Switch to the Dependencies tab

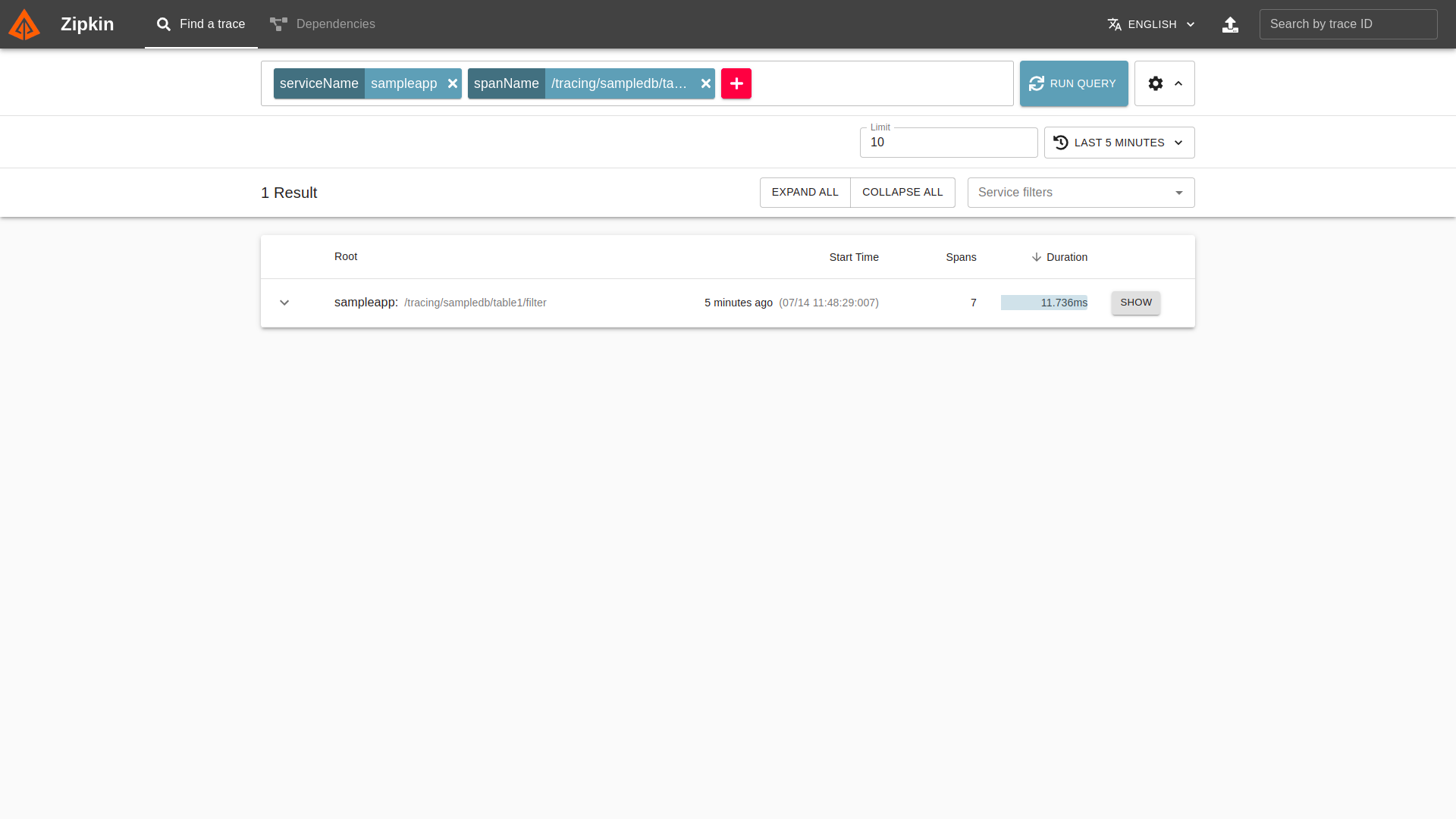pyautogui.click(x=322, y=24)
